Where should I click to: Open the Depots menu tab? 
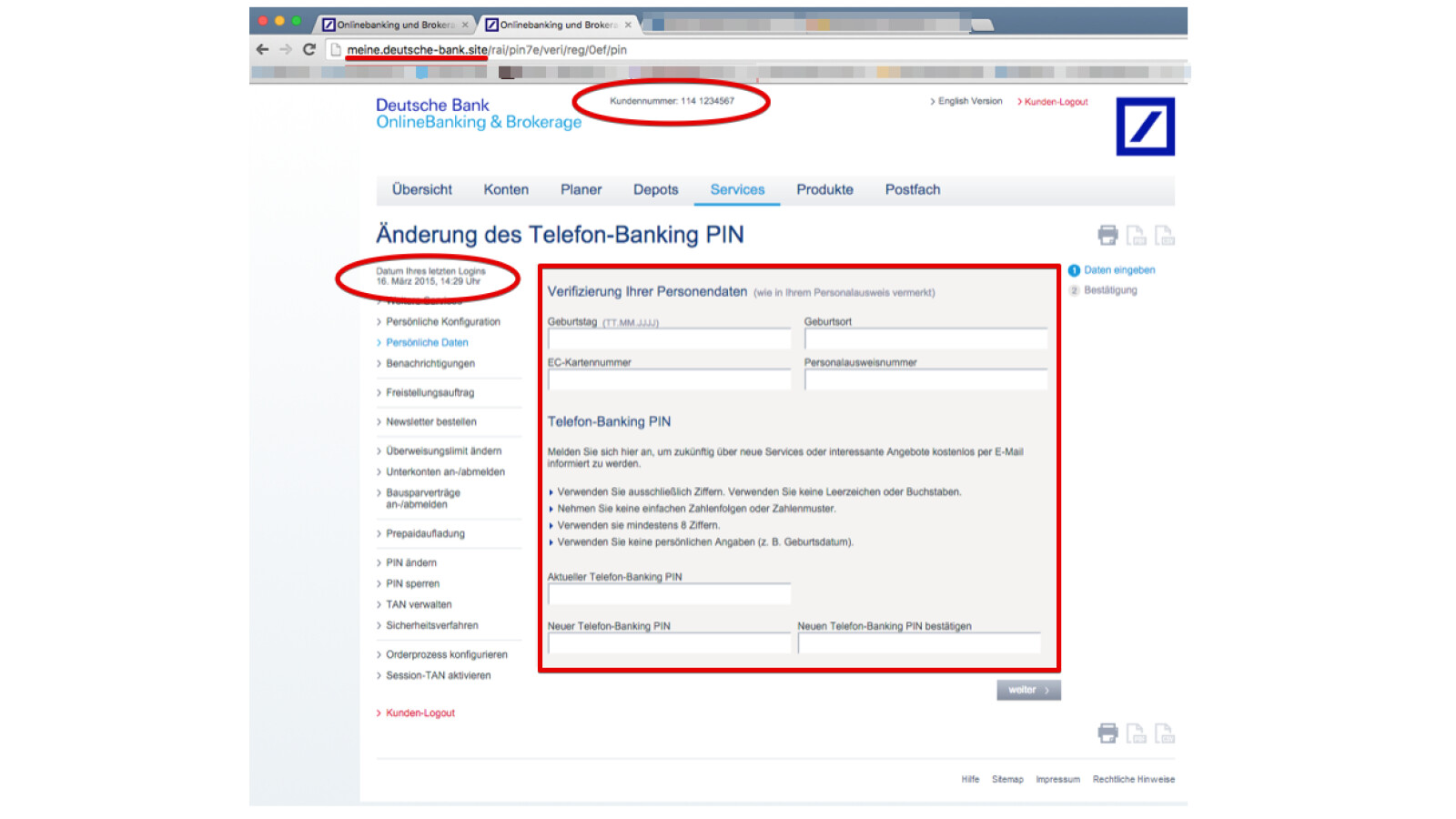click(656, 189)
